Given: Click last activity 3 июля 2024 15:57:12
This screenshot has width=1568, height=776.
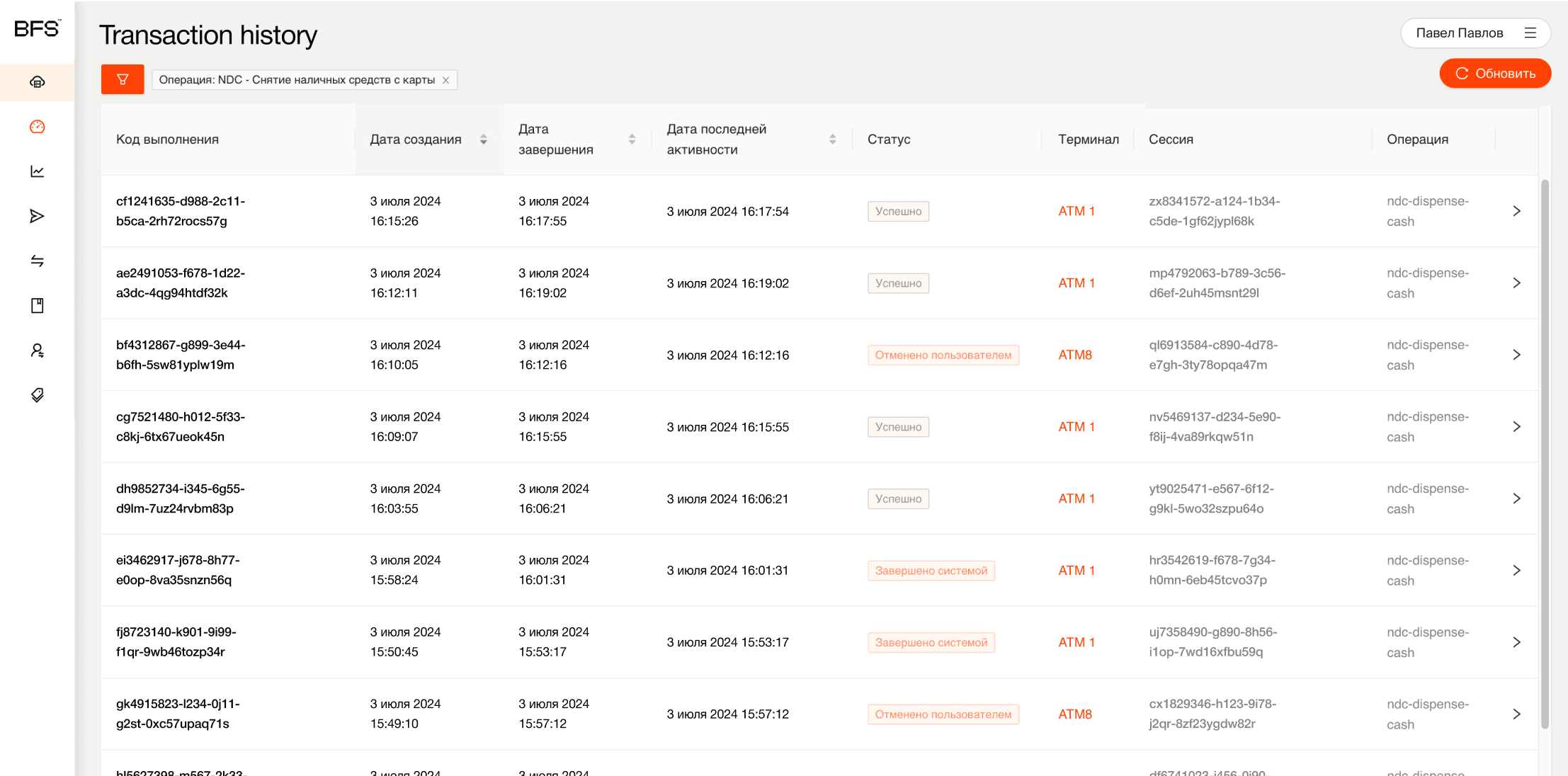Looking at the screenshot, I should coord(727,714).
